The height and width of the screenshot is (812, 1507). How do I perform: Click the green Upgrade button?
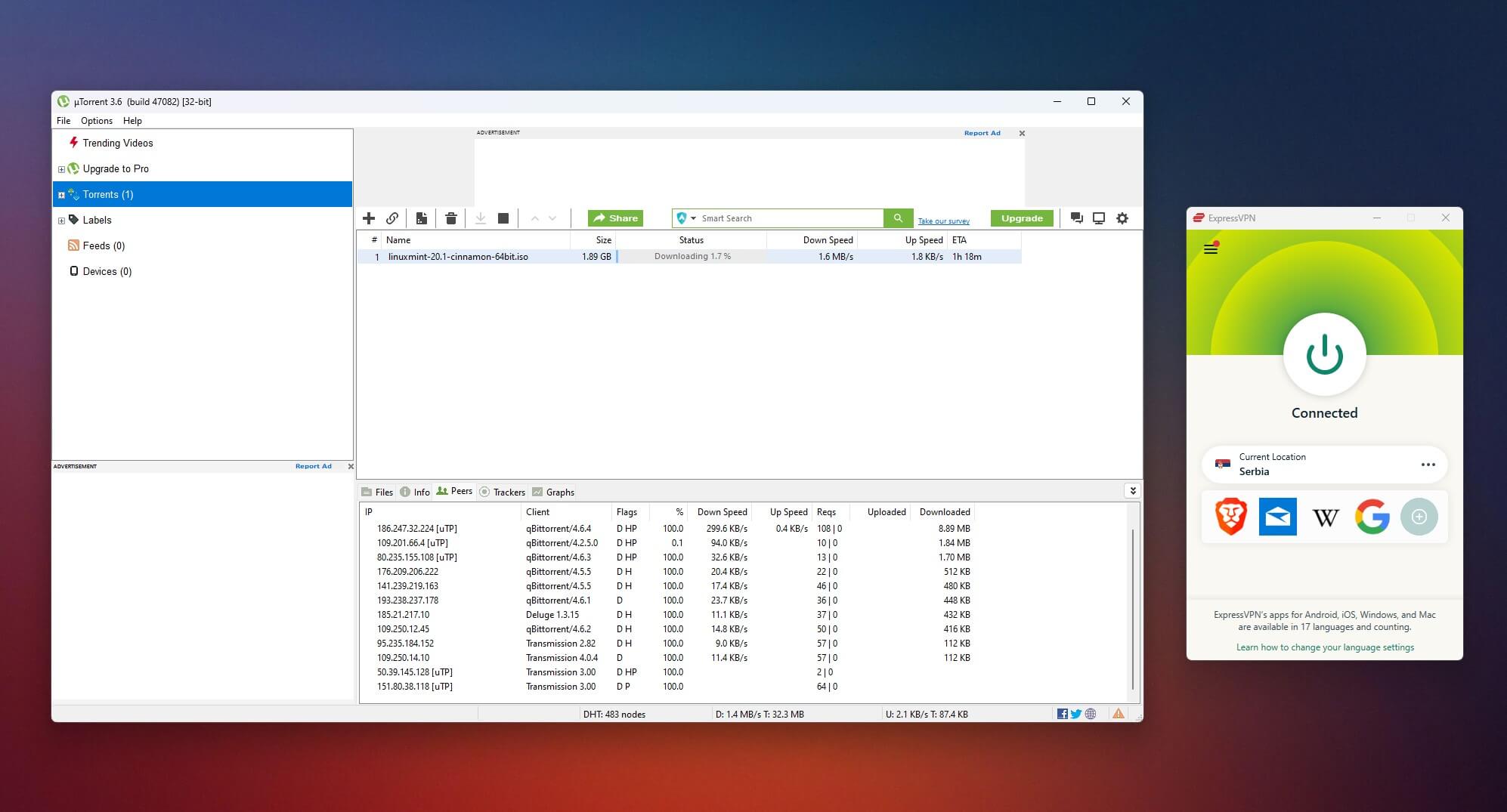tap(1022, 218)
